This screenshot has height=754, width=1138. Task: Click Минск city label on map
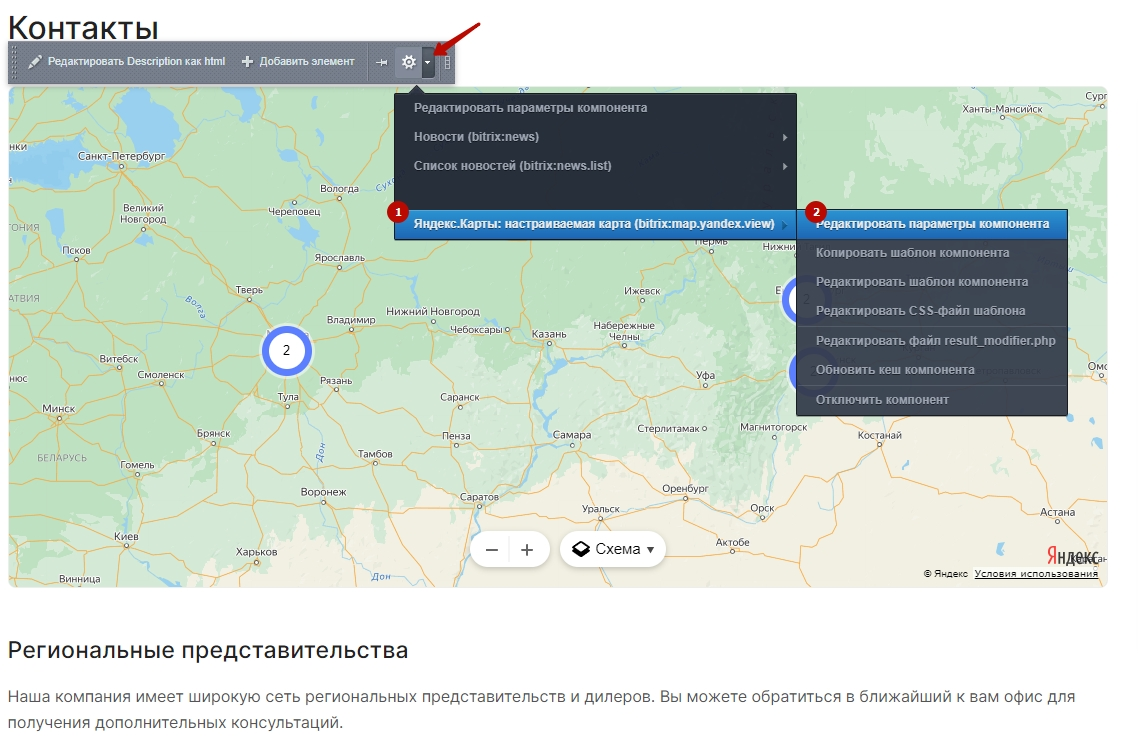point(59,409)
